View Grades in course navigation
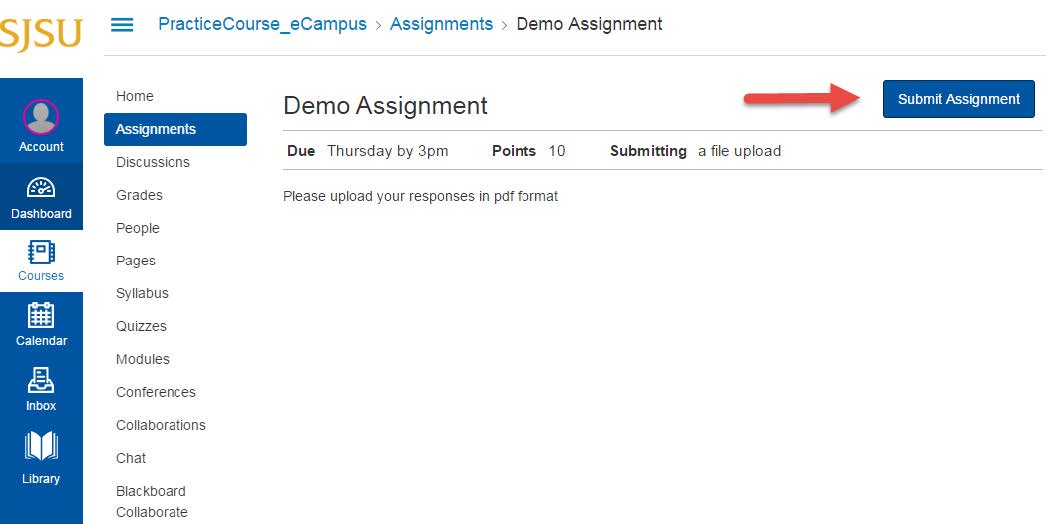 point(139,195)
